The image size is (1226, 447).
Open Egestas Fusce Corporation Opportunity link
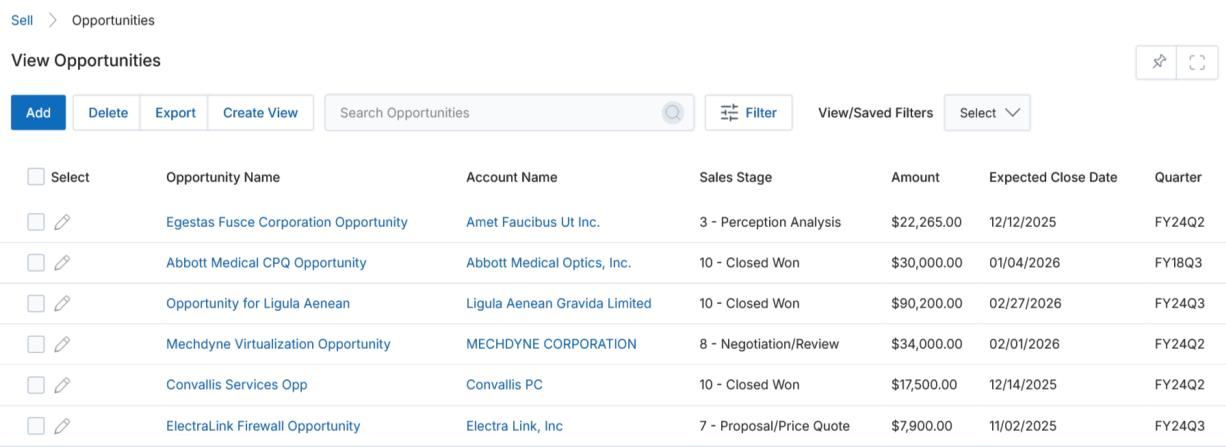point(287,222)
